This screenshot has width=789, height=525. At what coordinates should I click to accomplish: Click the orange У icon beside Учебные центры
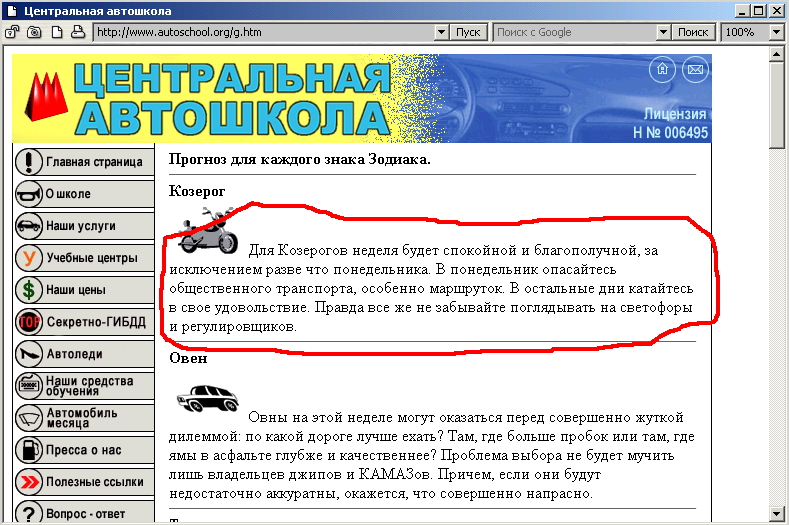click(x=29, y=258)
